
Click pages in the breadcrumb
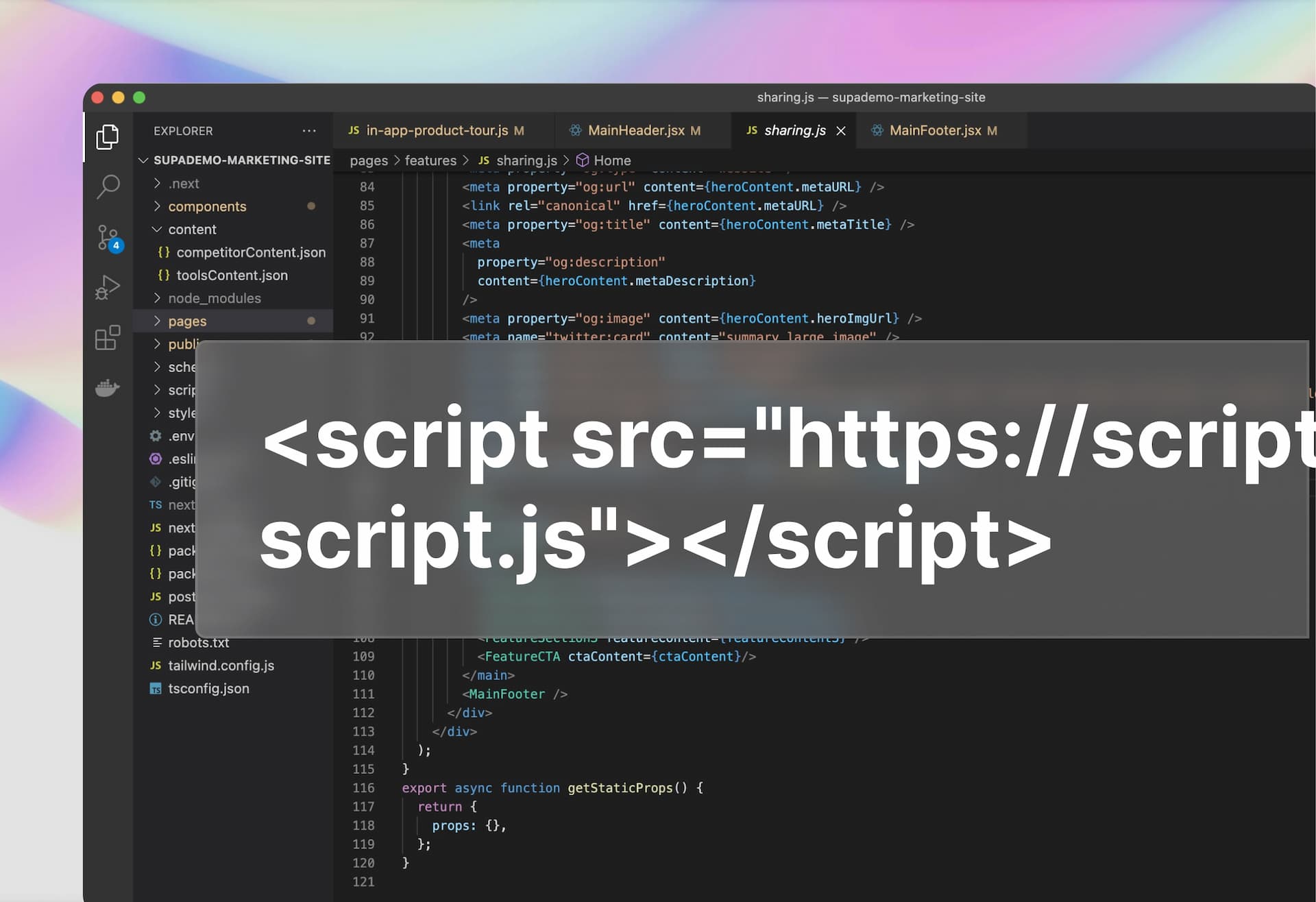[369, 160]
